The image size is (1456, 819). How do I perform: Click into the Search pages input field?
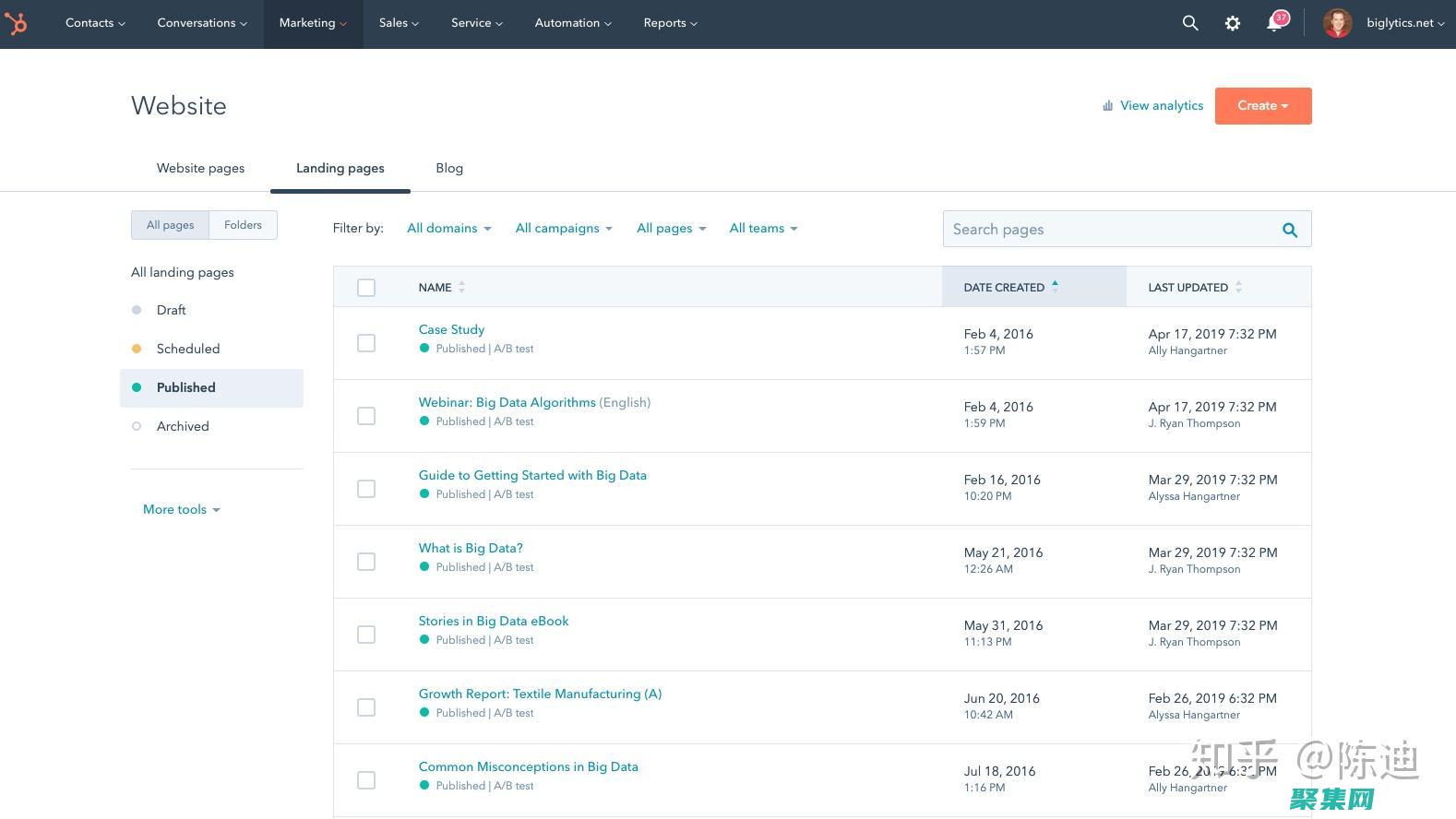tap(1107, 230)
